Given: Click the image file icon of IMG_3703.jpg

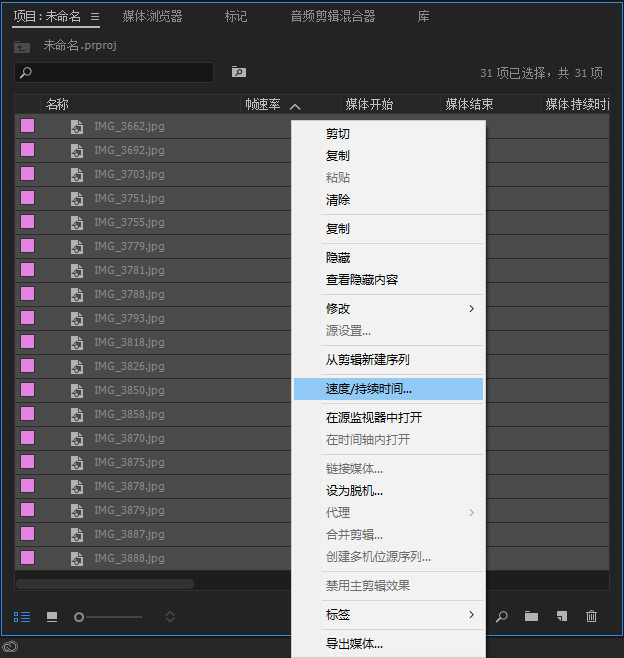Looking at the screenshot, I should pos(77,175).
